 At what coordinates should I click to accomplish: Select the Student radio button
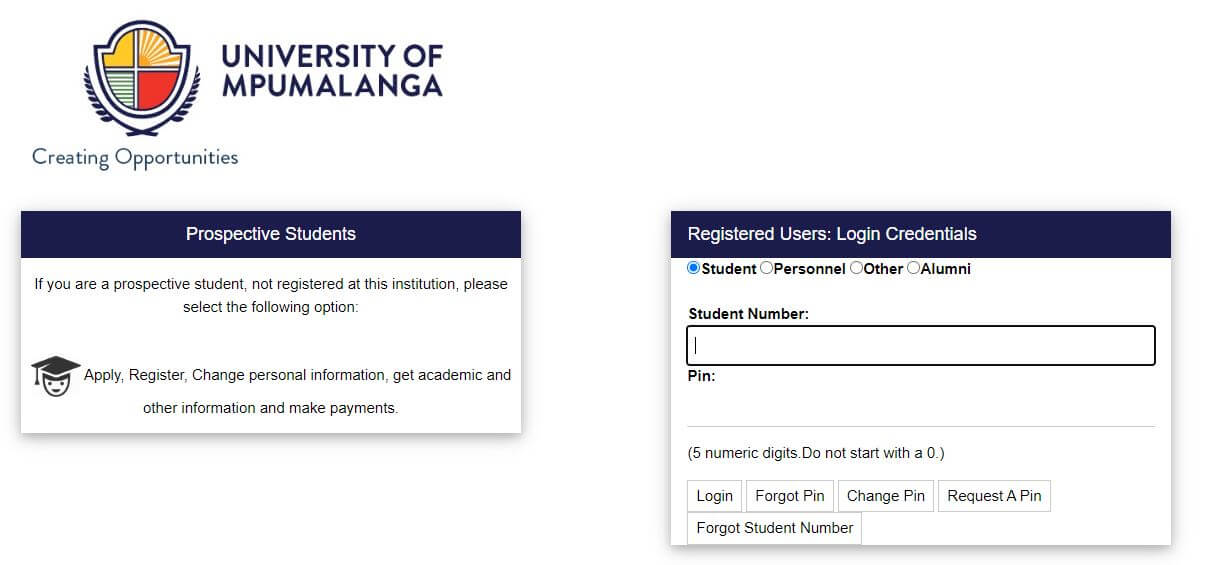click(694, 268)
